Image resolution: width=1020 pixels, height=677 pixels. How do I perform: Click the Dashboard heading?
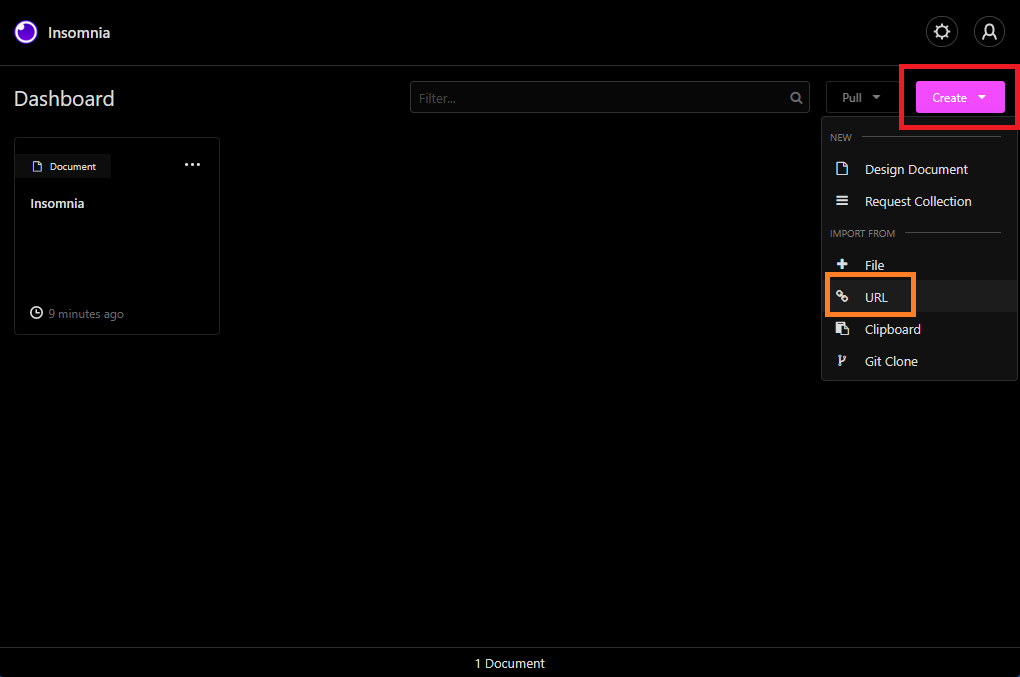click(64, 98)
